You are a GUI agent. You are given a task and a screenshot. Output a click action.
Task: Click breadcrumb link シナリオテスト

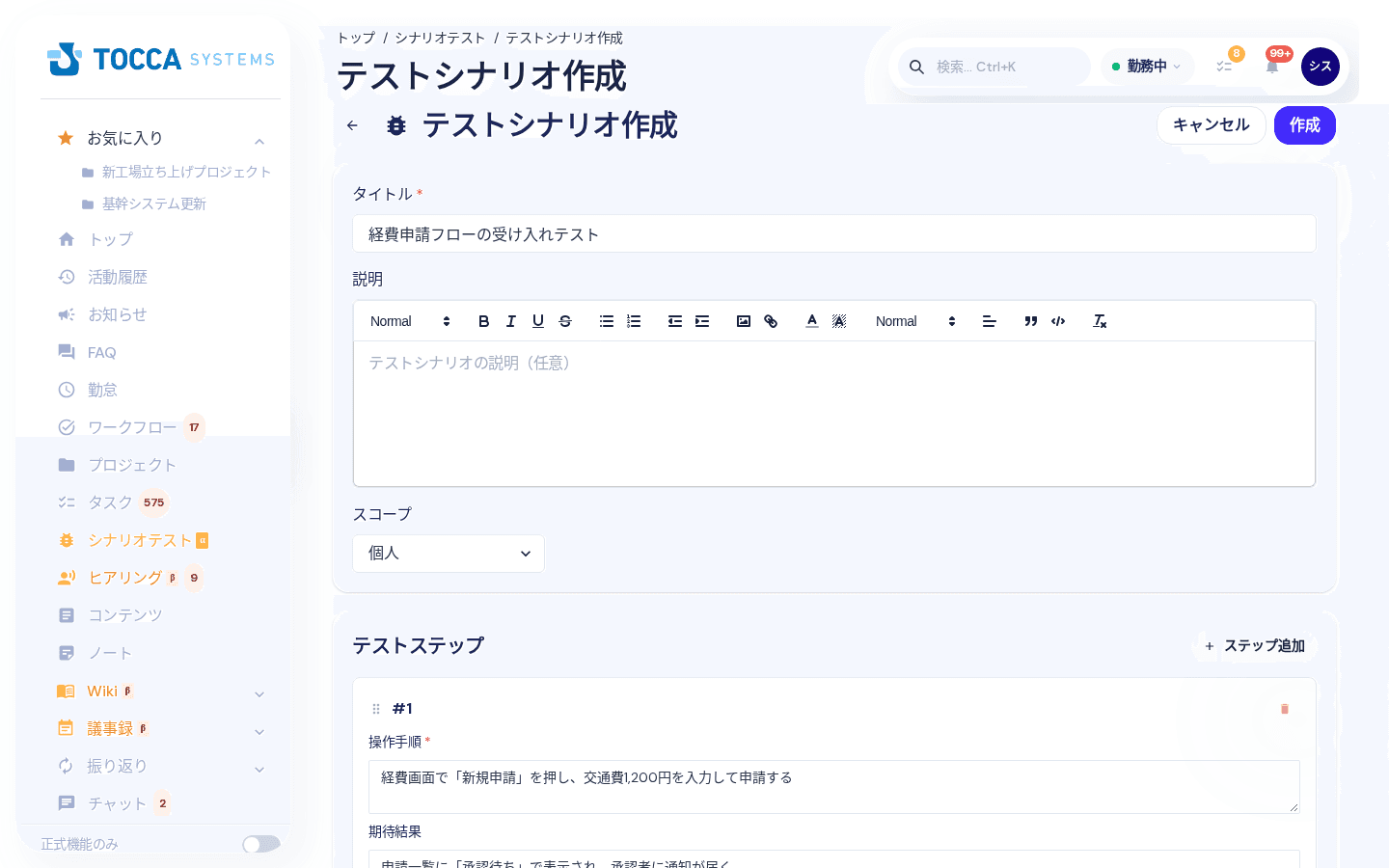tap(440, 38)
